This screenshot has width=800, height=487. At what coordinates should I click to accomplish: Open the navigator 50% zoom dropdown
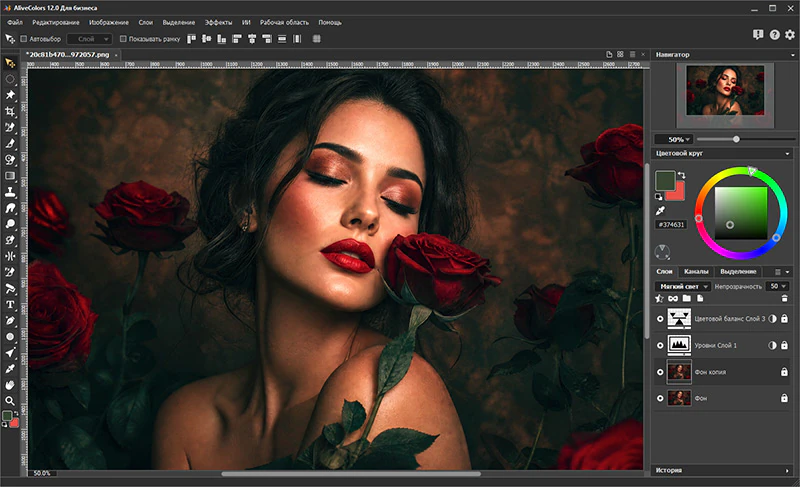point(674,139)
